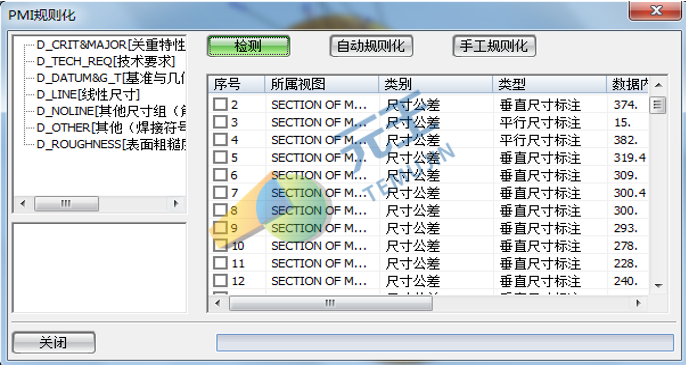Viewport: 686px width, 365px height.
Task: Check the box for row 8
Action: (220, 210)
